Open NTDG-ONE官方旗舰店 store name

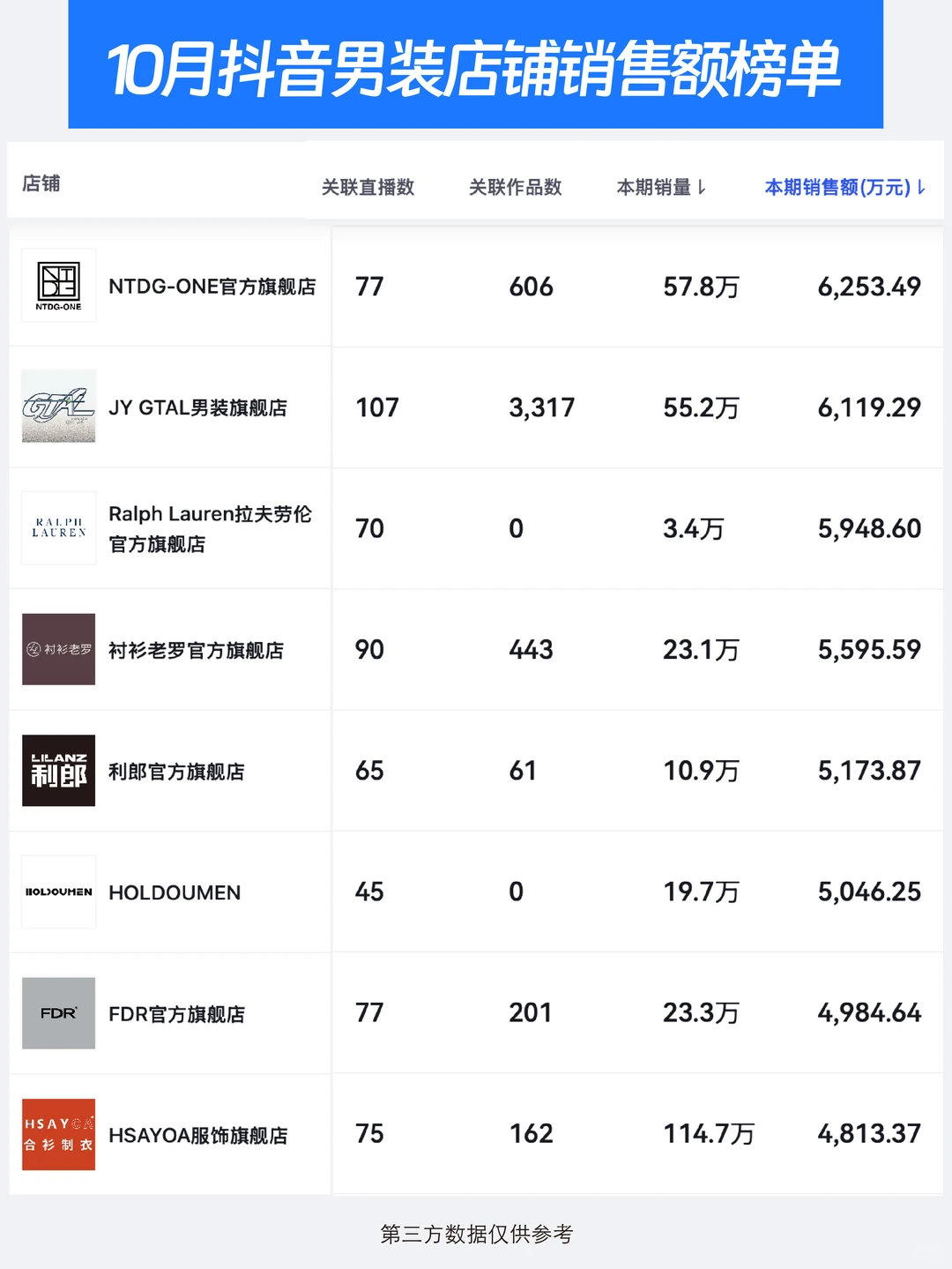pyautogui.click(x=212, y=287)
